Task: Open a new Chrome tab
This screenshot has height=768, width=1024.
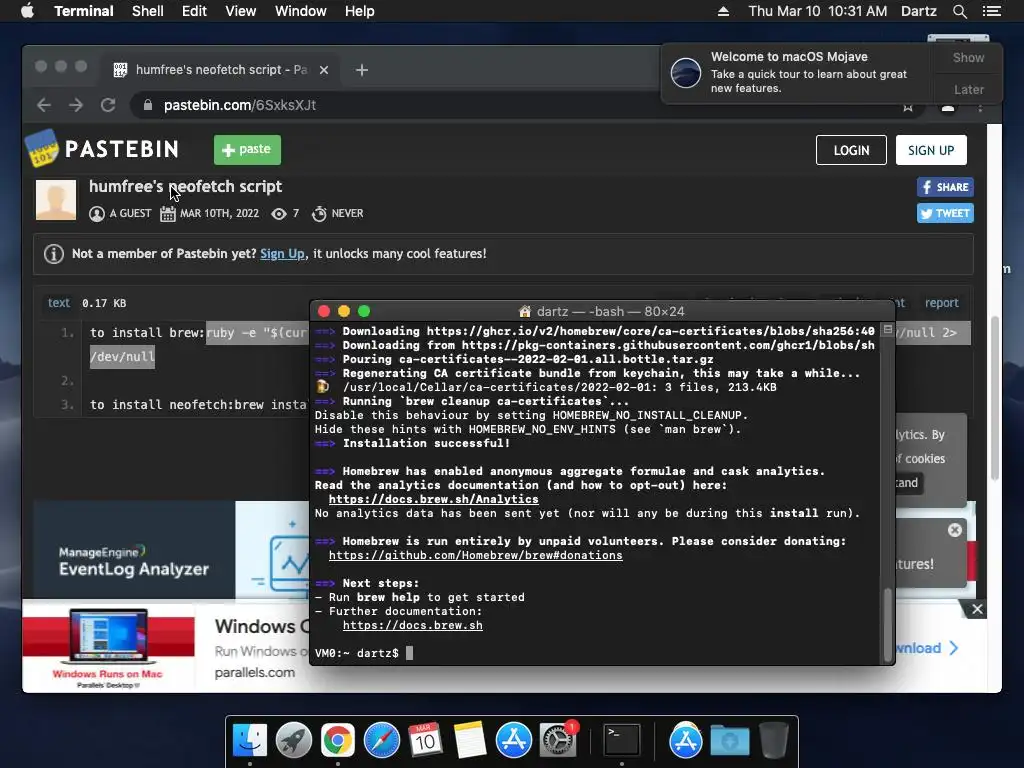Action: (362, 70)
